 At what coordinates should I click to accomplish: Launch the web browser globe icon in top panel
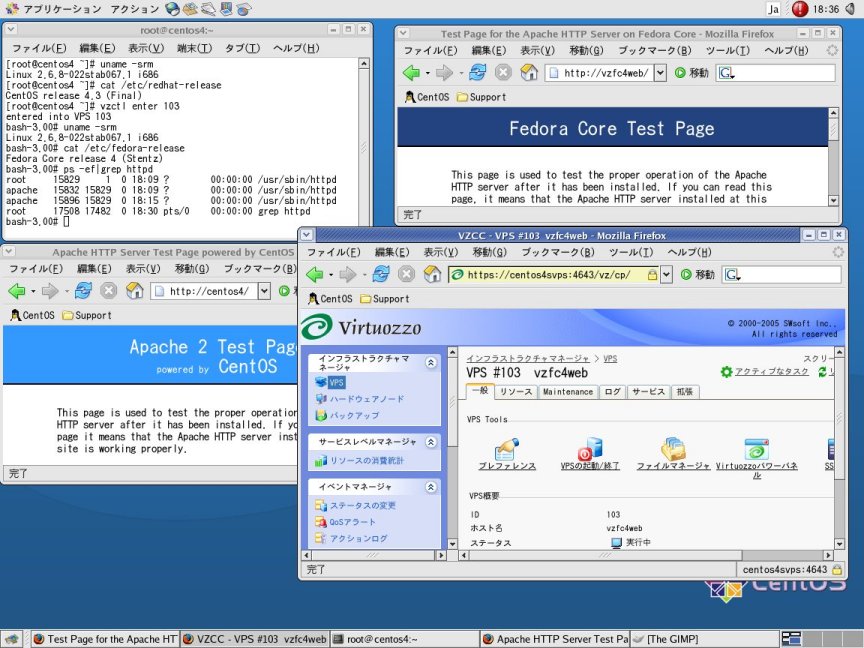tap(172, 9)
